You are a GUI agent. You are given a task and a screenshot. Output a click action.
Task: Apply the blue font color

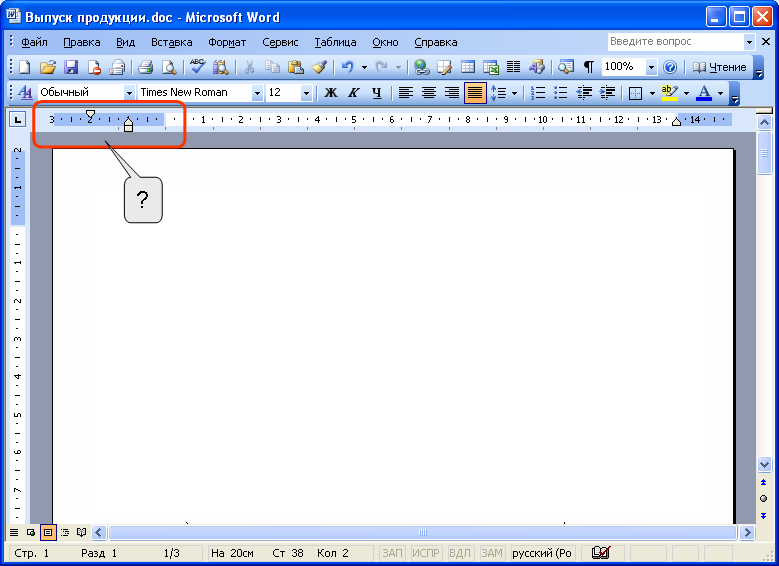pos(704,93)
